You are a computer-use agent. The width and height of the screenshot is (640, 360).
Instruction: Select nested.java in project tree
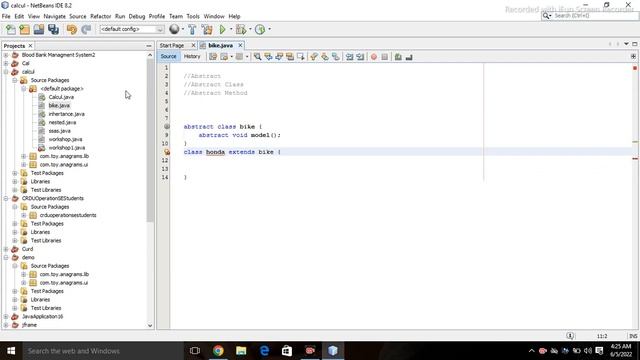tap(62, 122)
